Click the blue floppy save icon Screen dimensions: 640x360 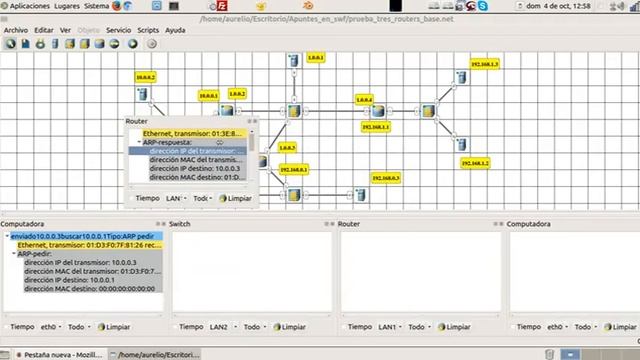[x=25, y=44]
